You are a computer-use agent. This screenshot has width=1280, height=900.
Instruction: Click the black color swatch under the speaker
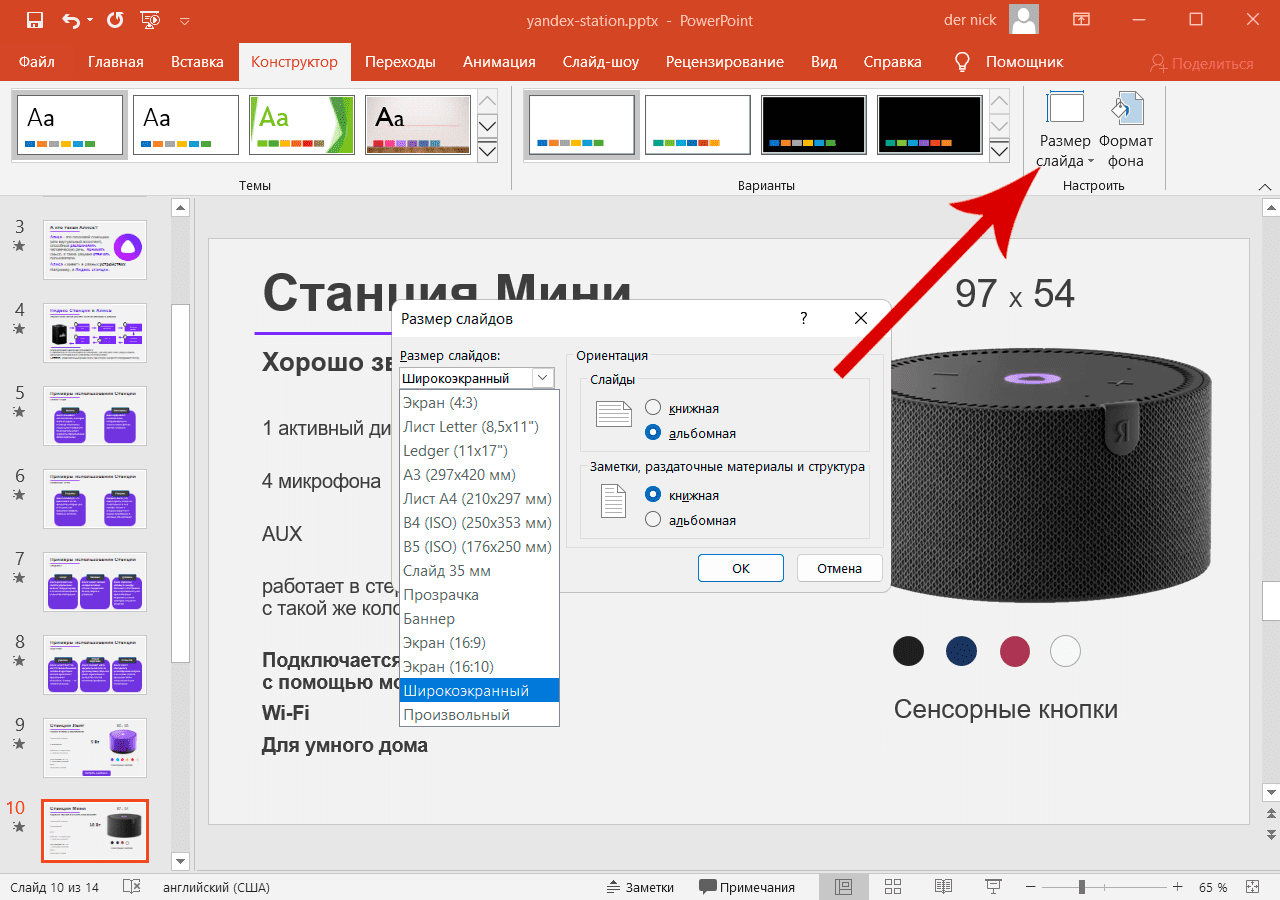click(x=908, y=651)
